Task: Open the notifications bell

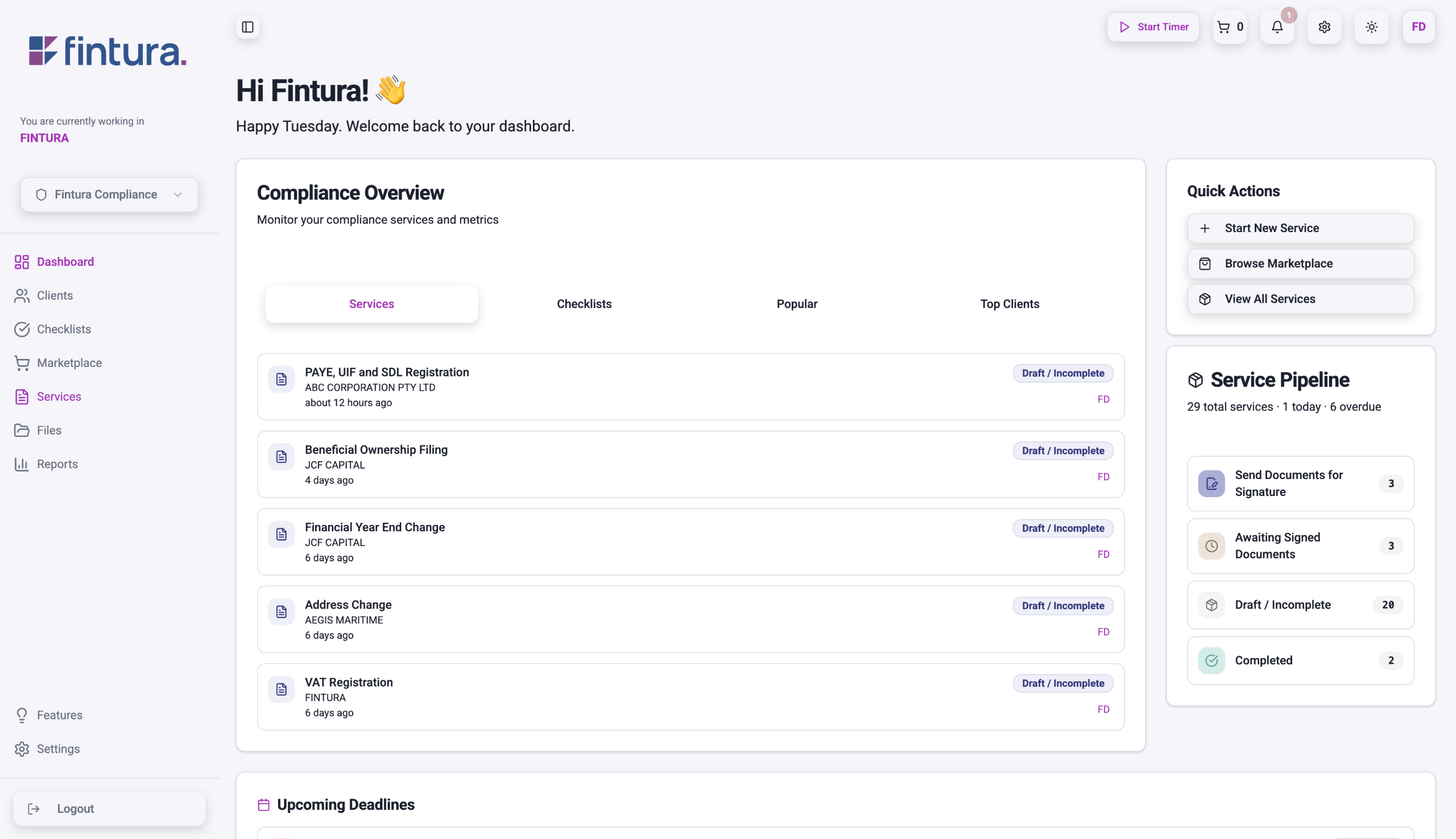Action: pos(1277,27)
